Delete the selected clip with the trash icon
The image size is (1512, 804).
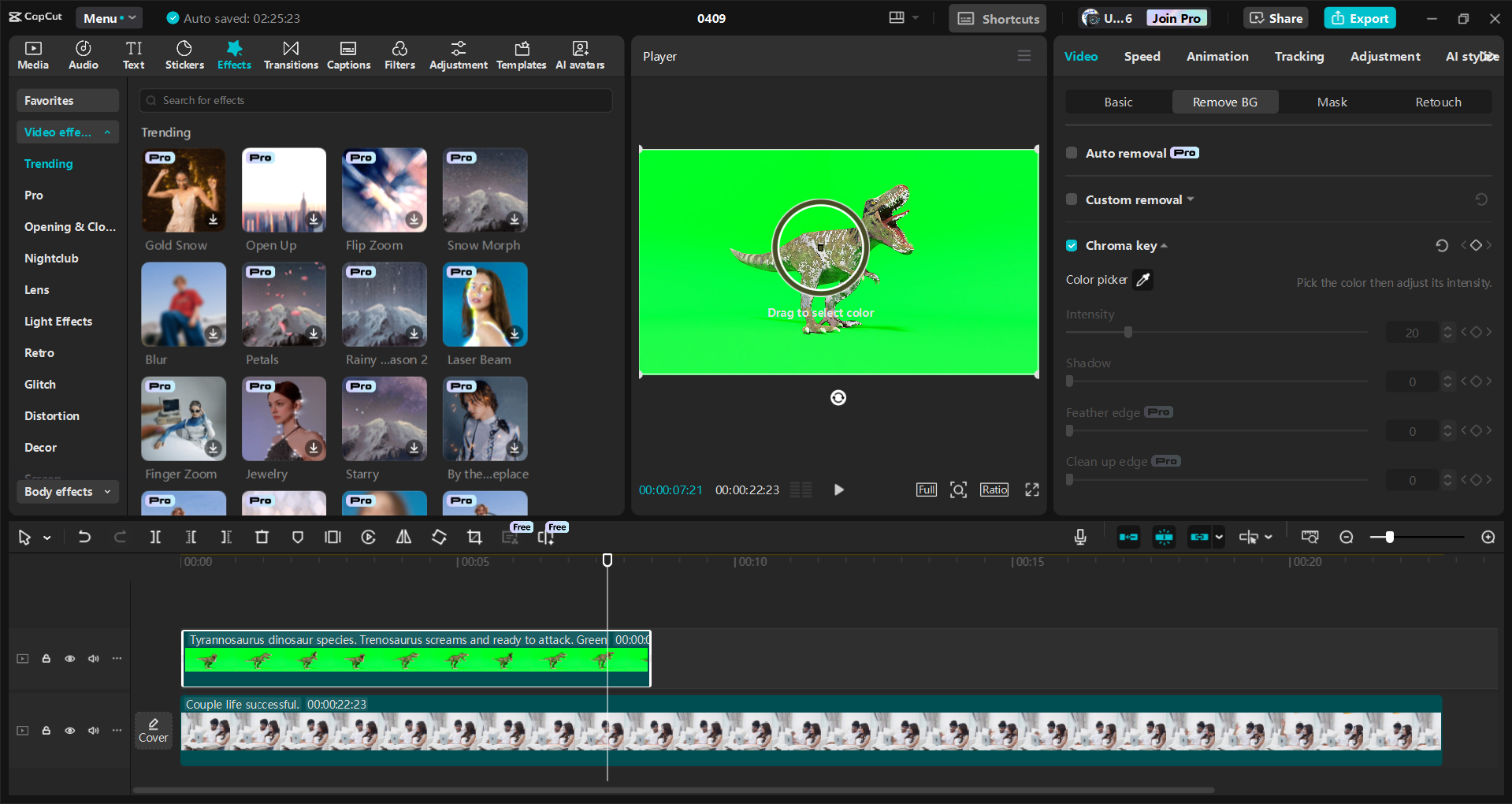[262, 537]
